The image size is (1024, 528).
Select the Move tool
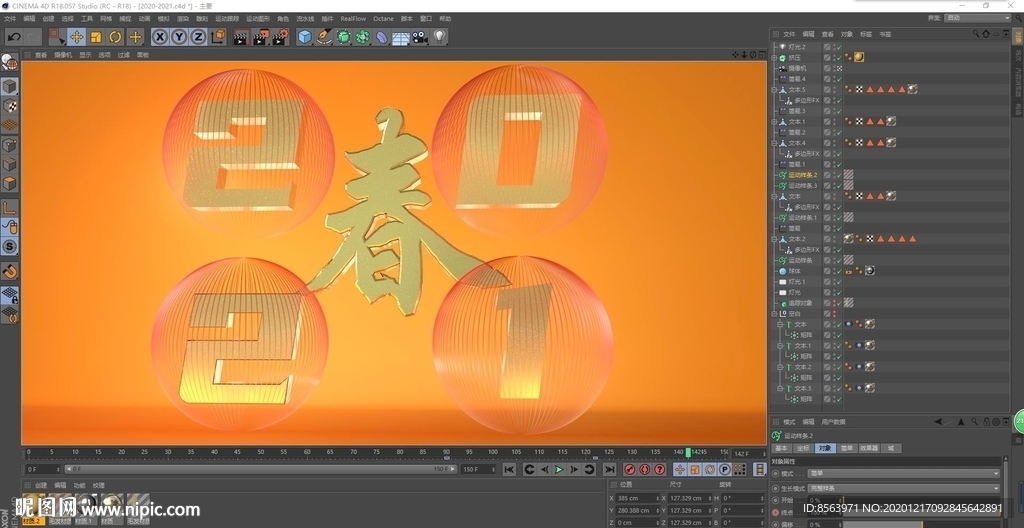[76, 37]
